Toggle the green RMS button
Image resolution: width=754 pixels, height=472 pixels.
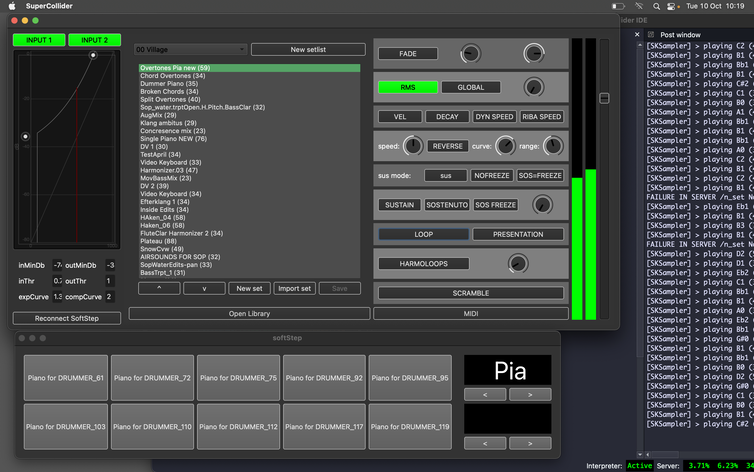click(x=407, y=87)
